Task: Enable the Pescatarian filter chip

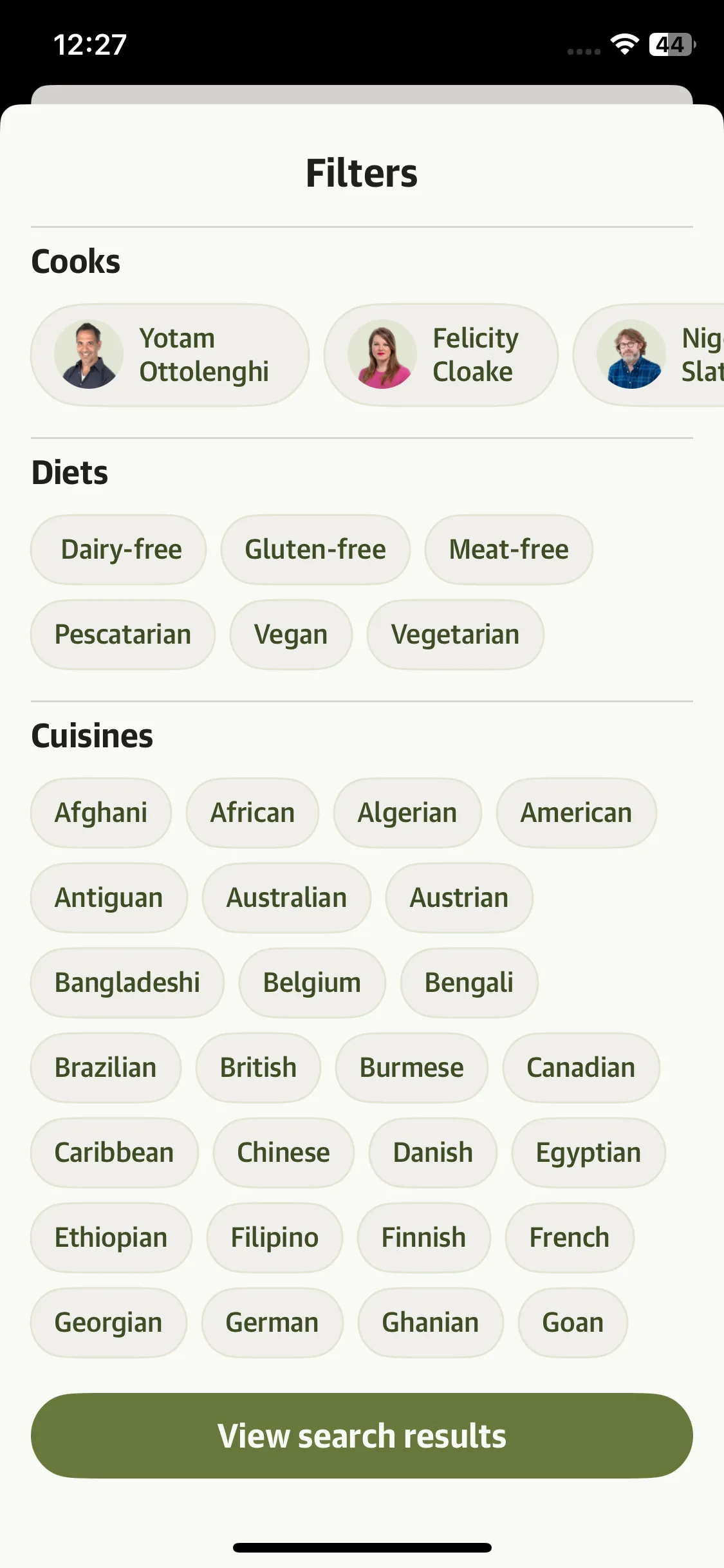Action: 123,635
